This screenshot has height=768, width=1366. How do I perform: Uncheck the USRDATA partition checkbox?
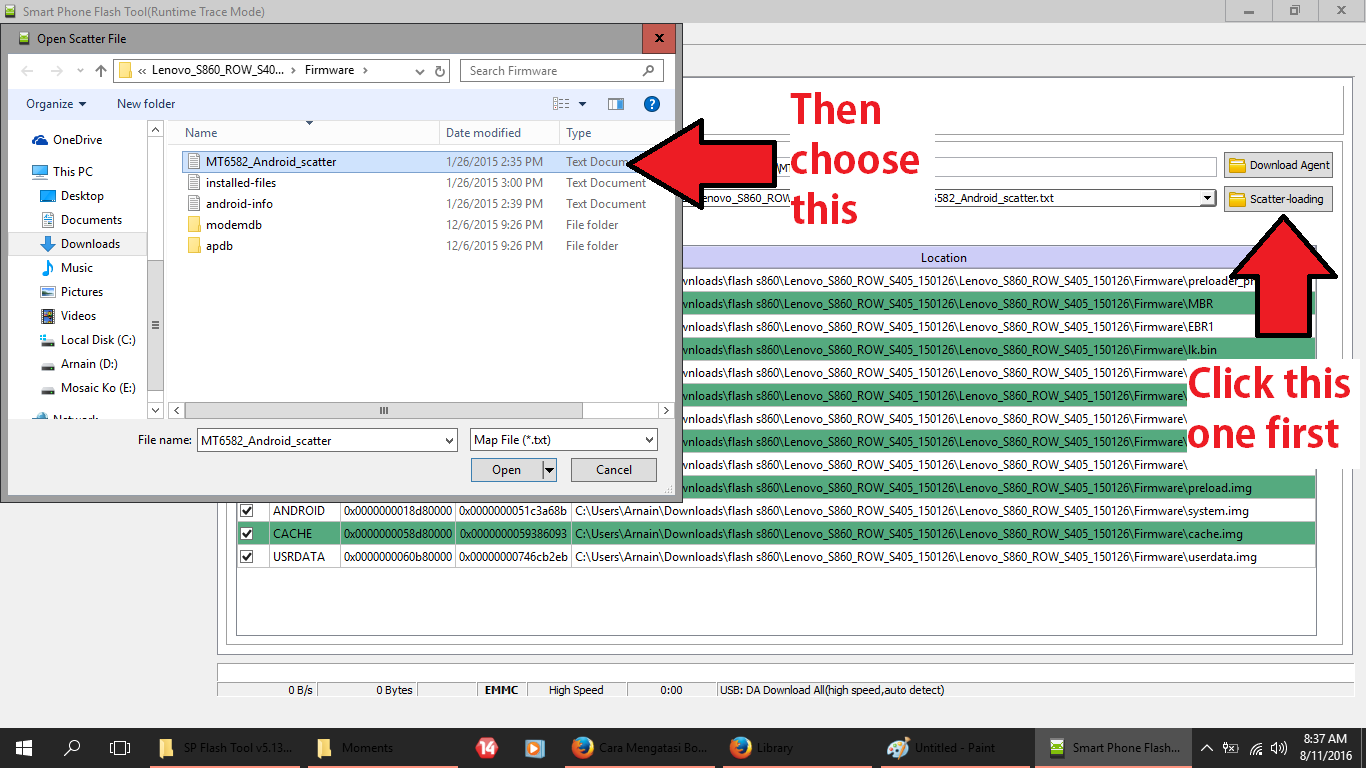click(247, 557)
